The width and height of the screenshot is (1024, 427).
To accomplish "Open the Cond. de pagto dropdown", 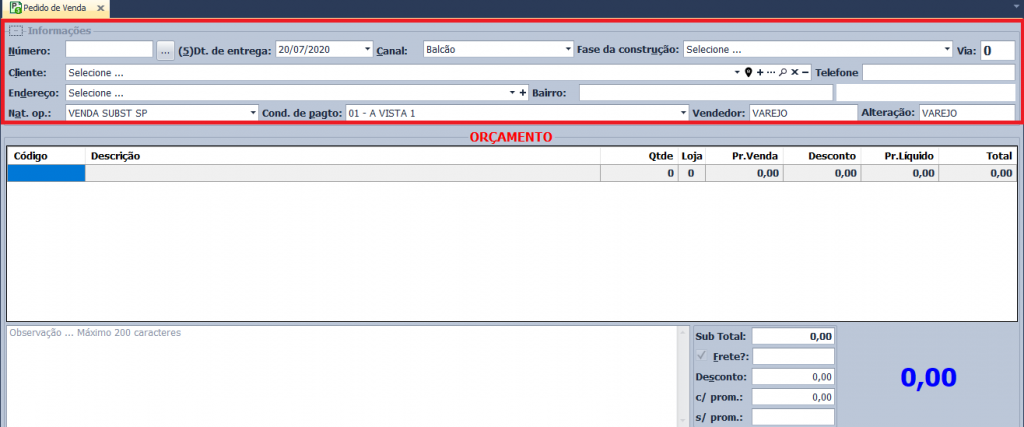I will 684,113.
